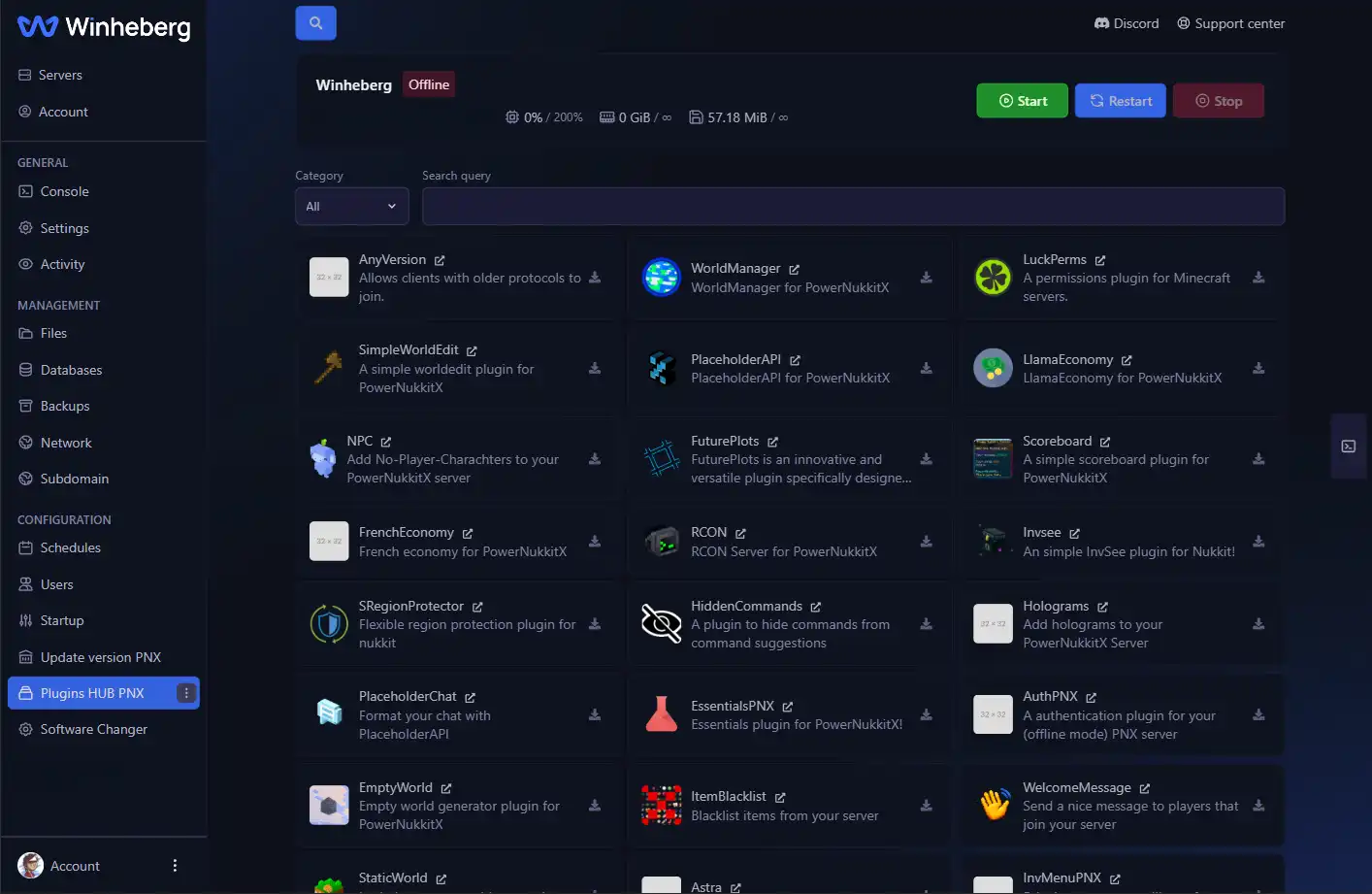Download the WelcomeMessage plugin

point(1258,806)
